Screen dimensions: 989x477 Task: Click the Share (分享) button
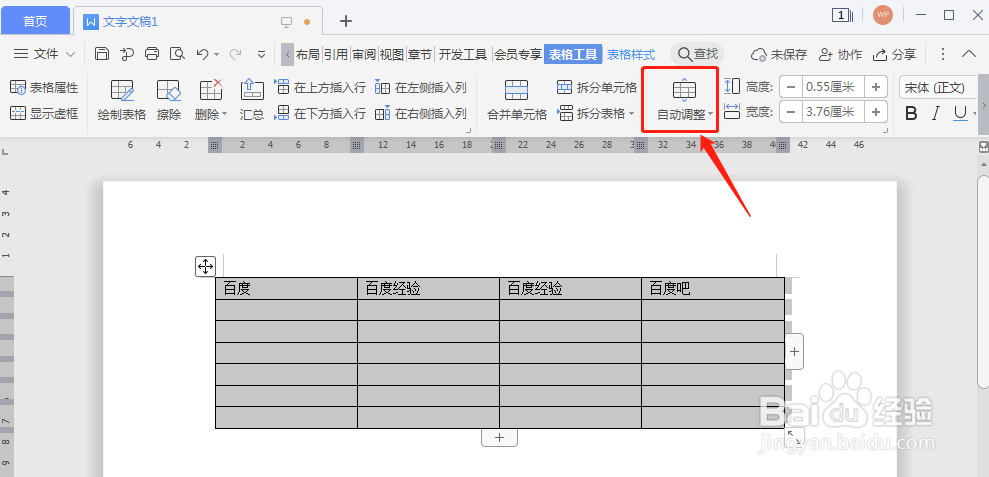pos(894,54)
